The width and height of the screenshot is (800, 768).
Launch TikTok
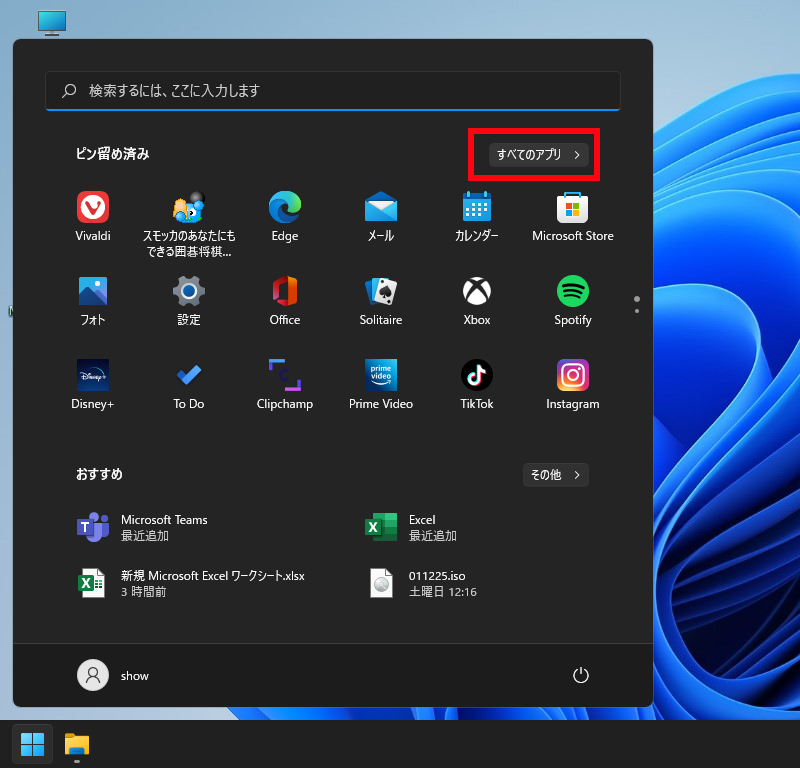point(477,385)
